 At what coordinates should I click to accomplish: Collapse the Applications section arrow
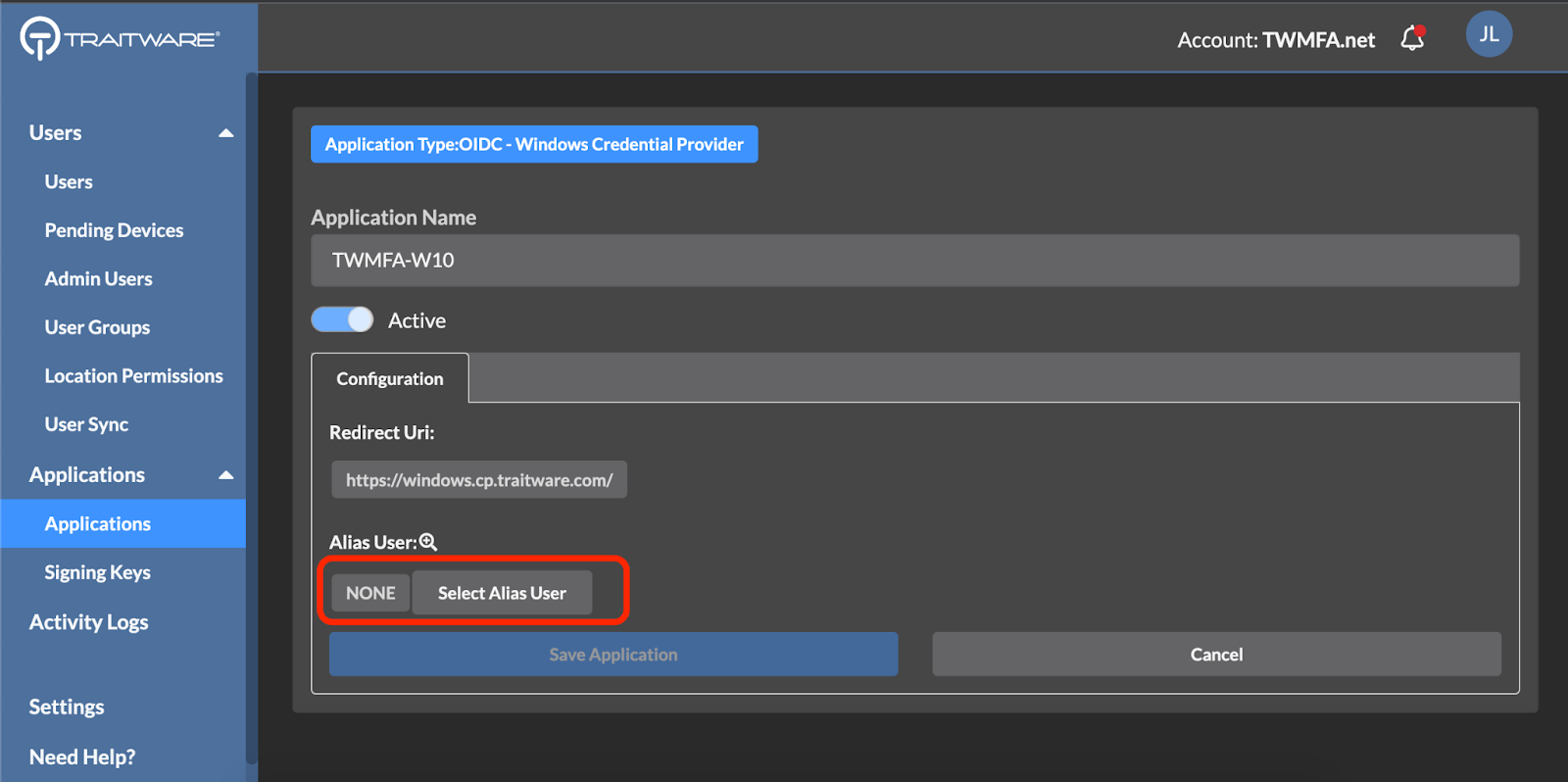tap(226, 475)
